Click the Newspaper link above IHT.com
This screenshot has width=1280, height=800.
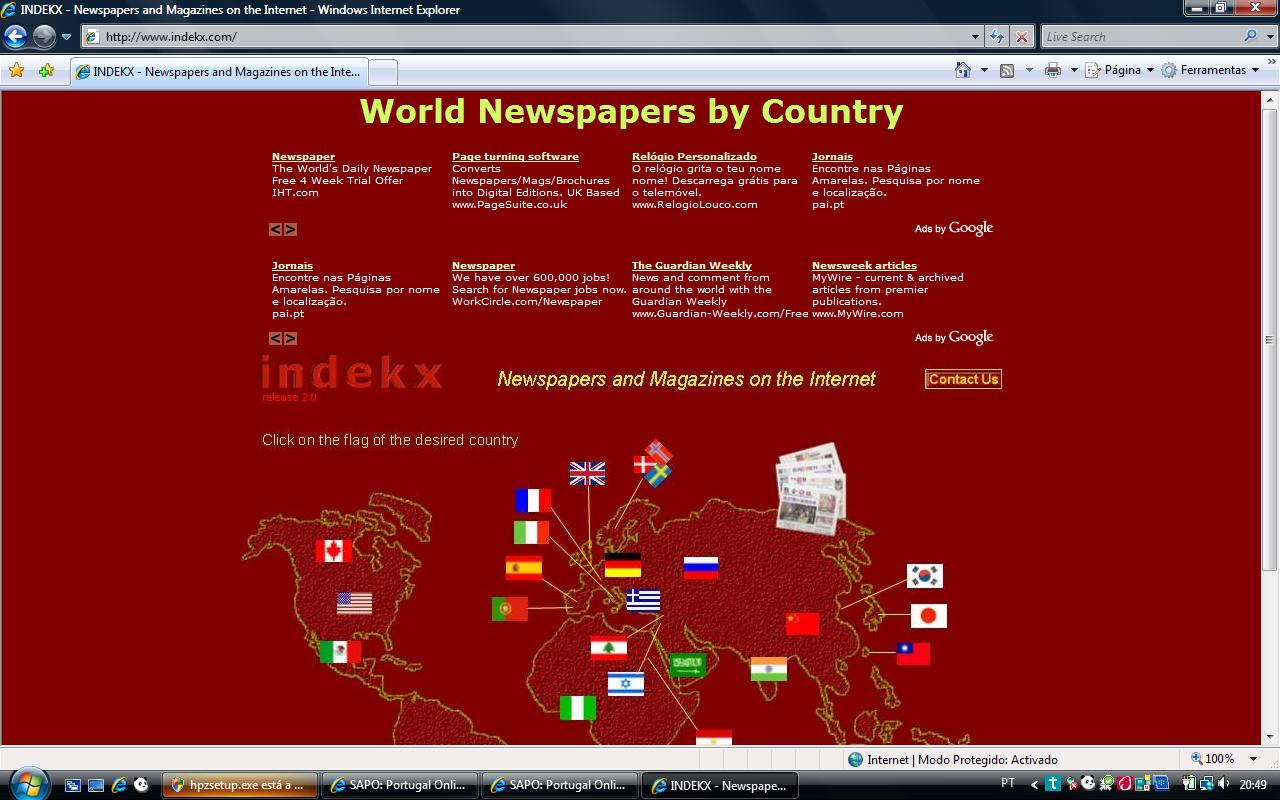303,157
